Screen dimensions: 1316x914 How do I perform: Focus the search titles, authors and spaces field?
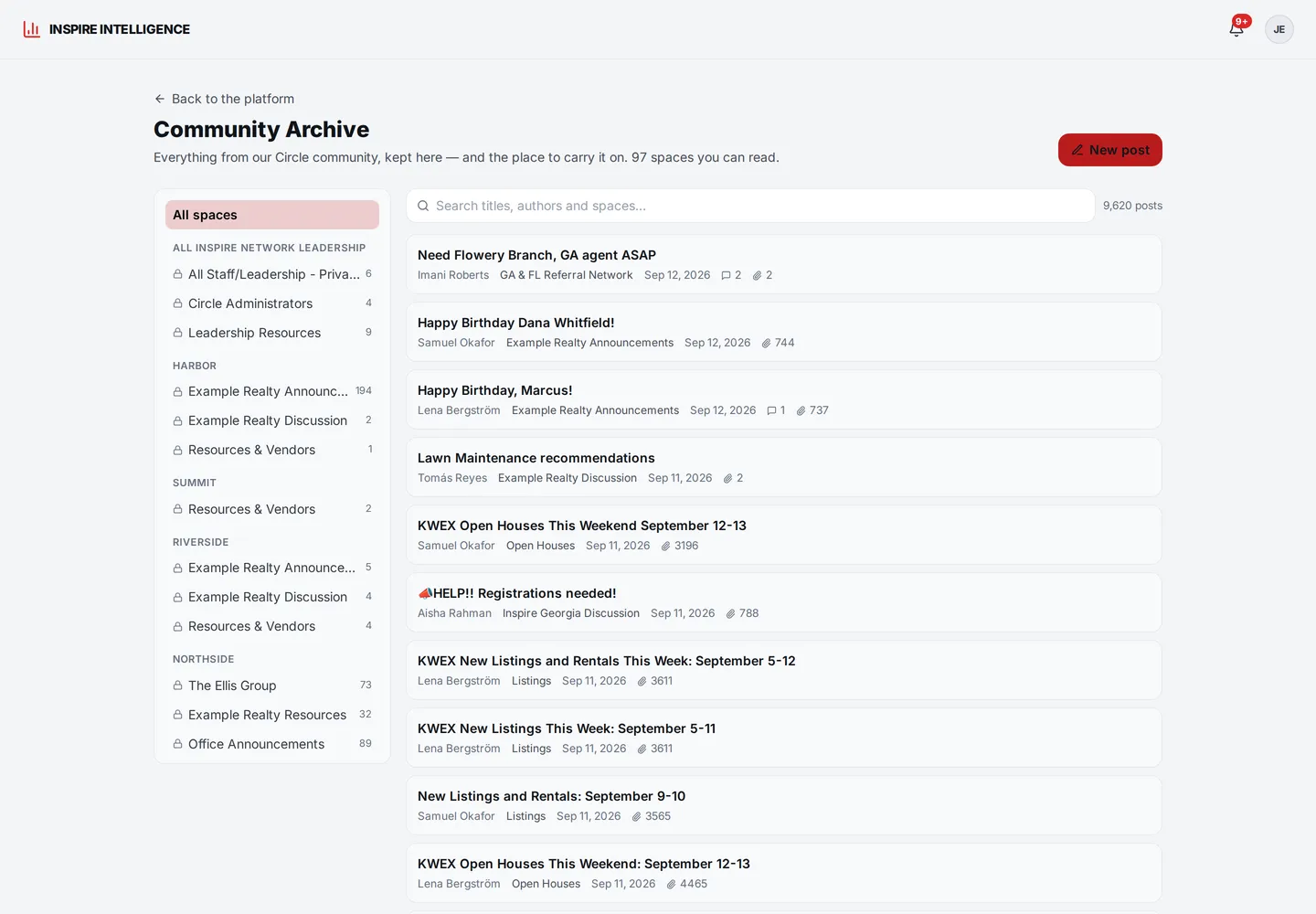[x=750, y=206]
